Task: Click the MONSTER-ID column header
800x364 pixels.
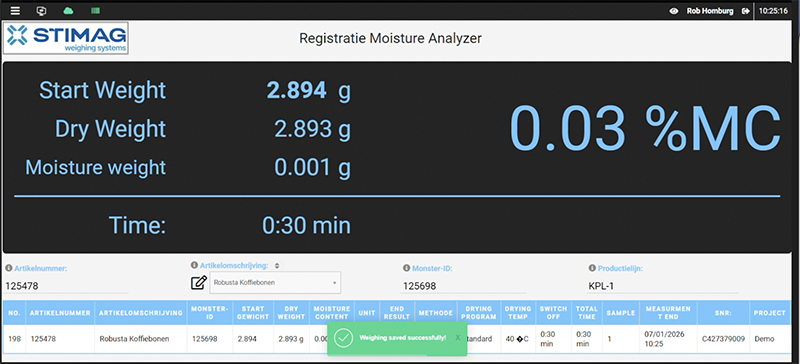Action: pyautogui.click(x=210, y=312)
